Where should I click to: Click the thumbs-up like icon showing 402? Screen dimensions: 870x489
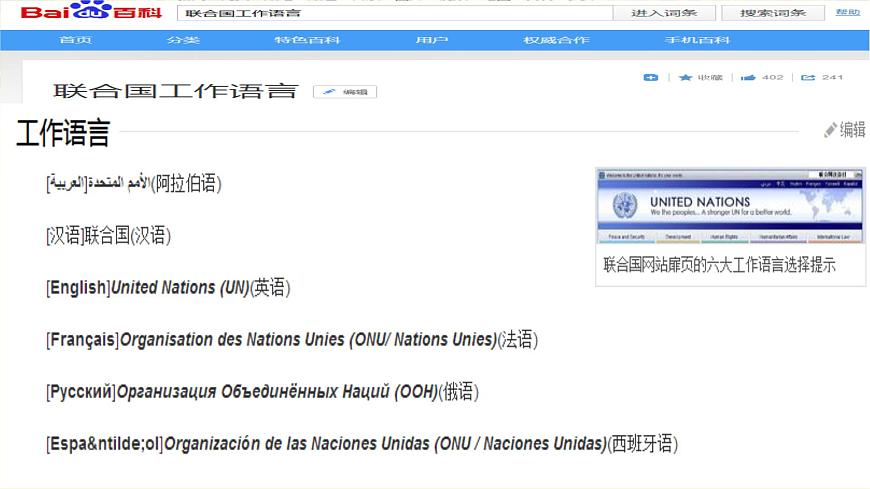pos(748,78)
